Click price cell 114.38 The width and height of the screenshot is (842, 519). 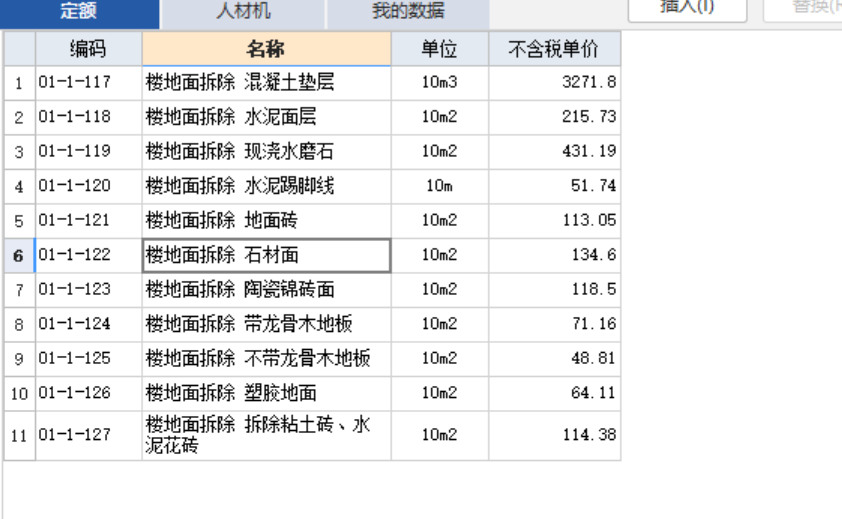point(555,435)
